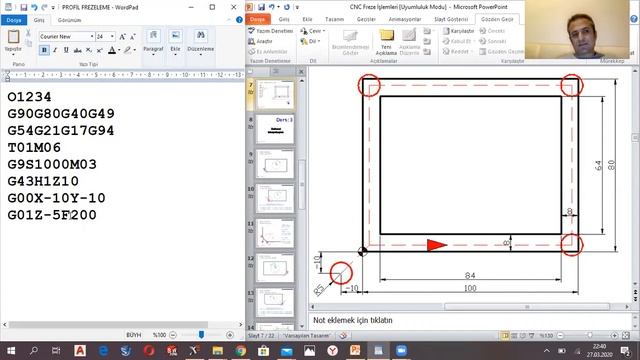Click the font color A swatch in WordPad

112,50
